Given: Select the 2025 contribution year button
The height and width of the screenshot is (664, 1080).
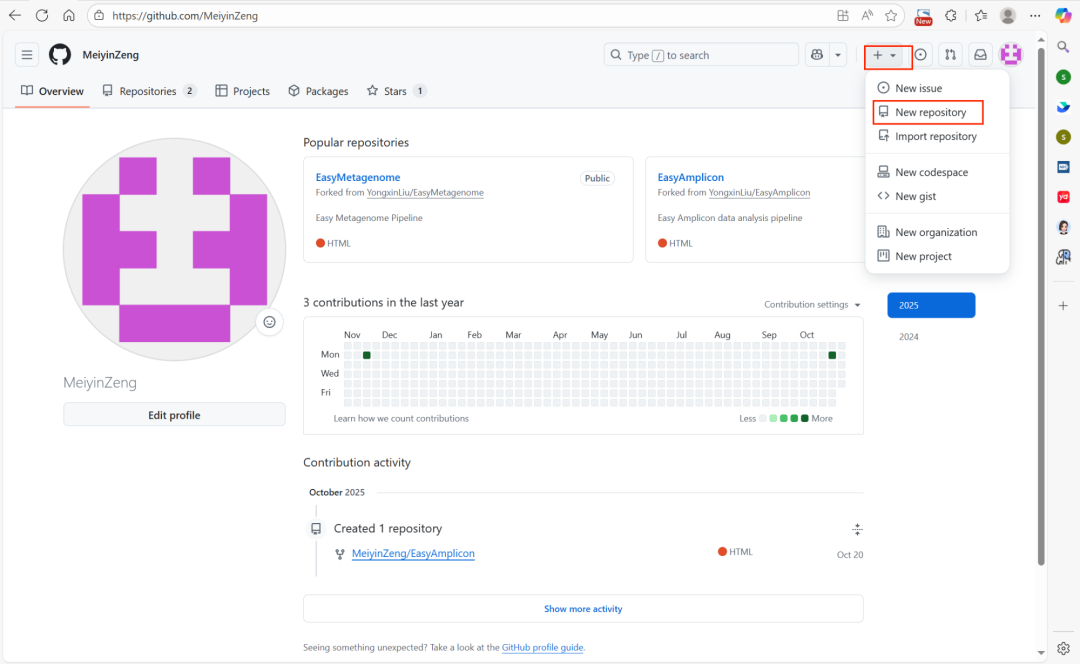Looking at the screenshot, I should 931,305.
